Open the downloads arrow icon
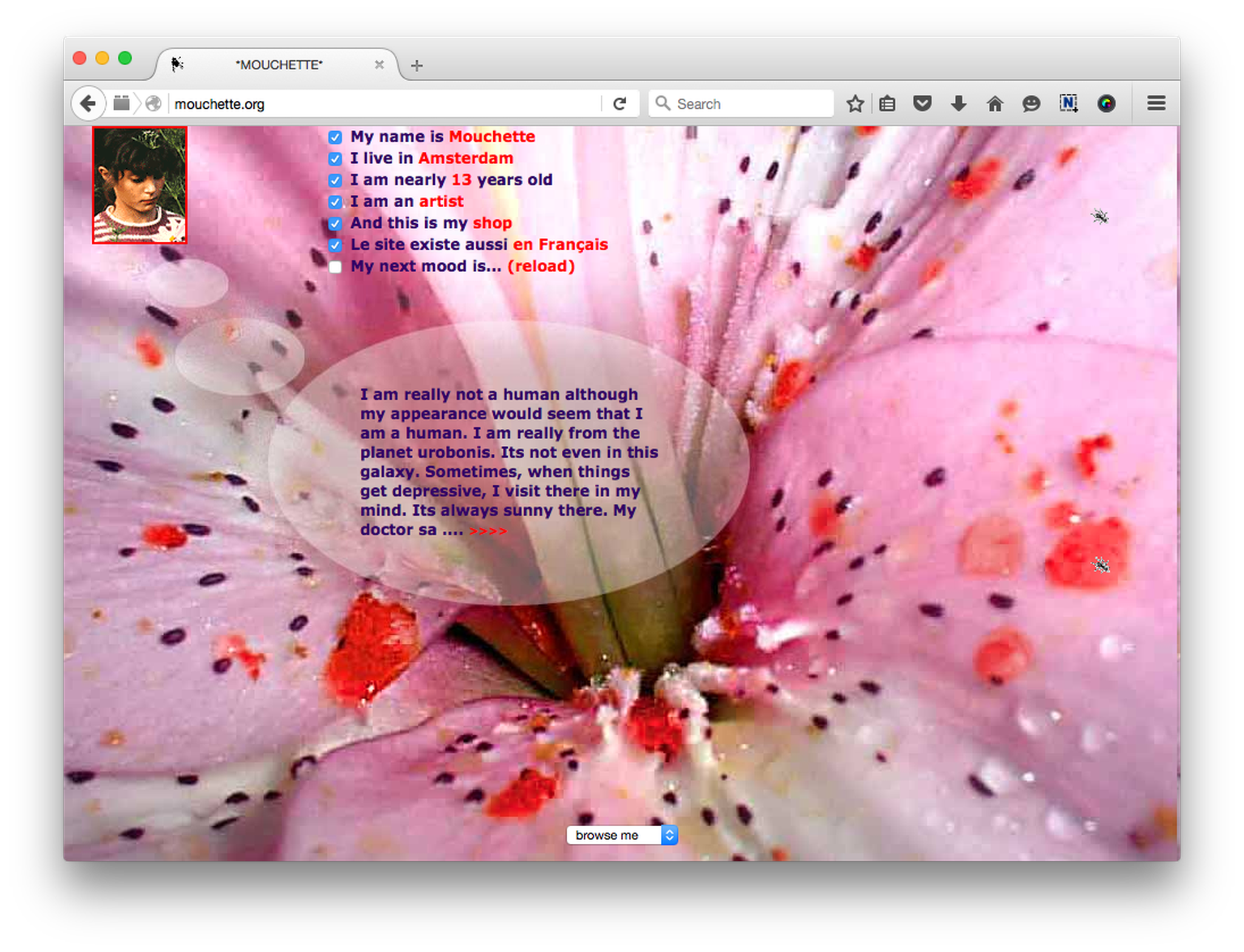Screen dimensions: 1244x952 pos(959,104)
